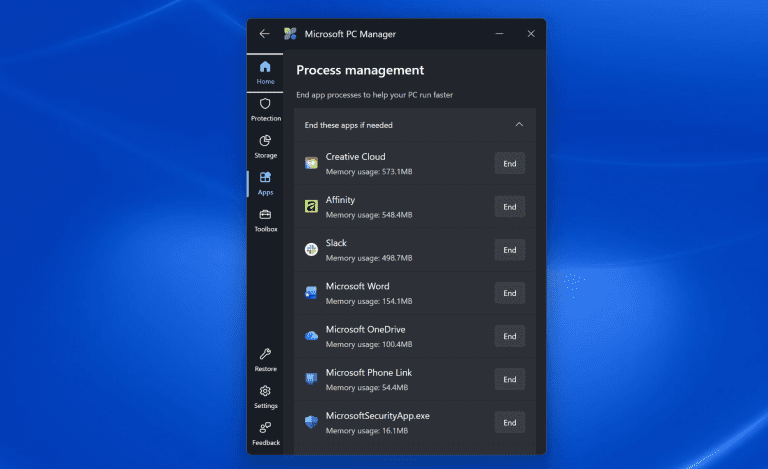
Task: End the MicrosoftSecurityApp.exe process
Action: 509,422
